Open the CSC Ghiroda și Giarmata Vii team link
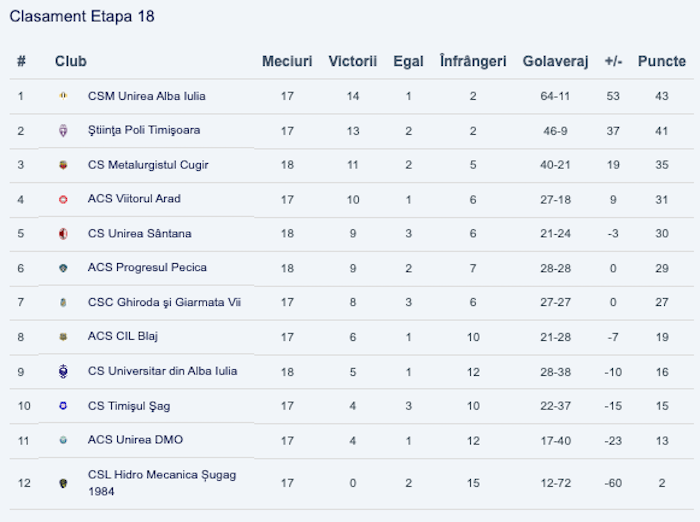Image resolution: width=700 pixels, height=522 pixels. coord(164,302)
